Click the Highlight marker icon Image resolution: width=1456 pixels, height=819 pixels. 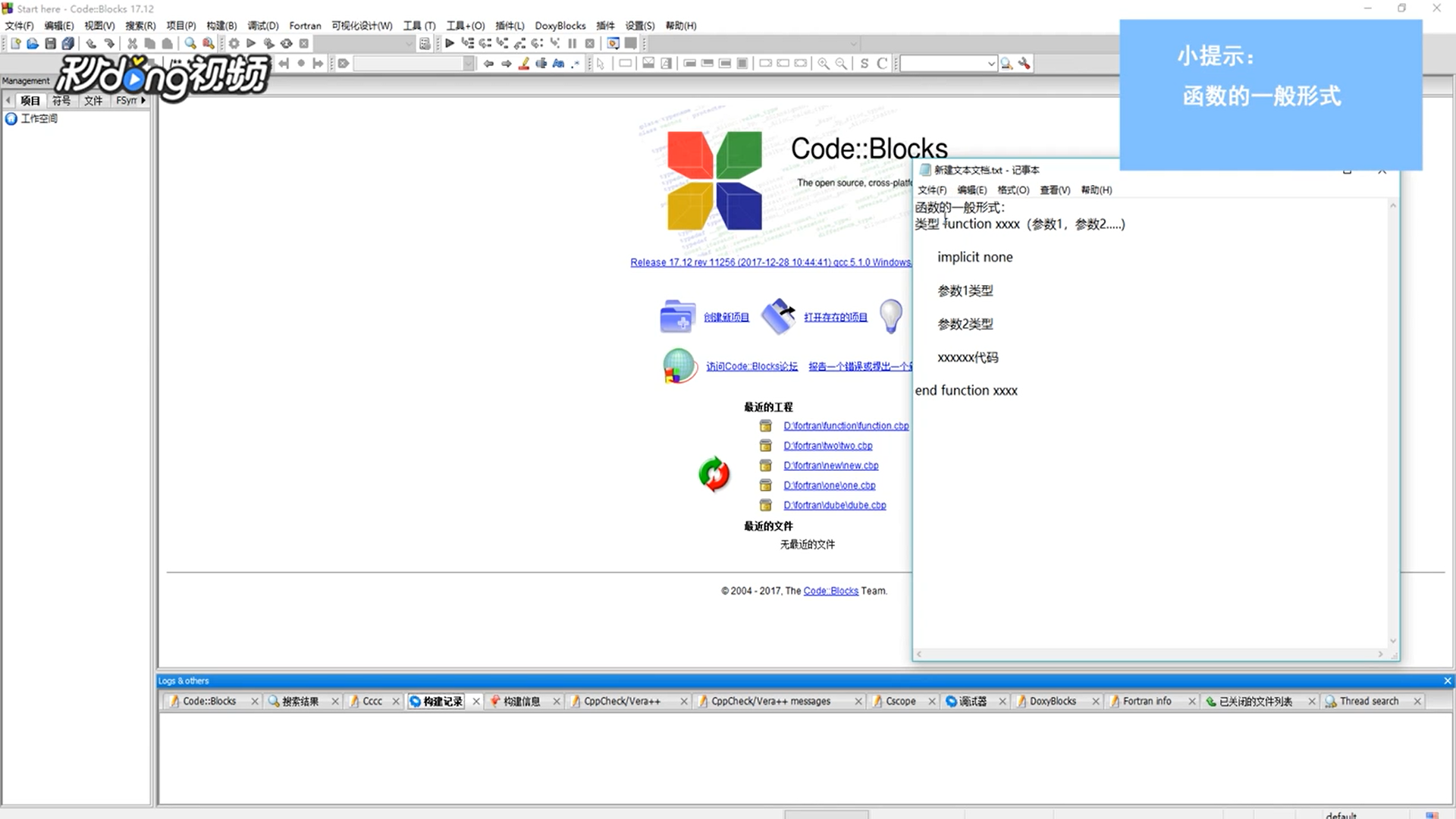[x=524, y=64]
